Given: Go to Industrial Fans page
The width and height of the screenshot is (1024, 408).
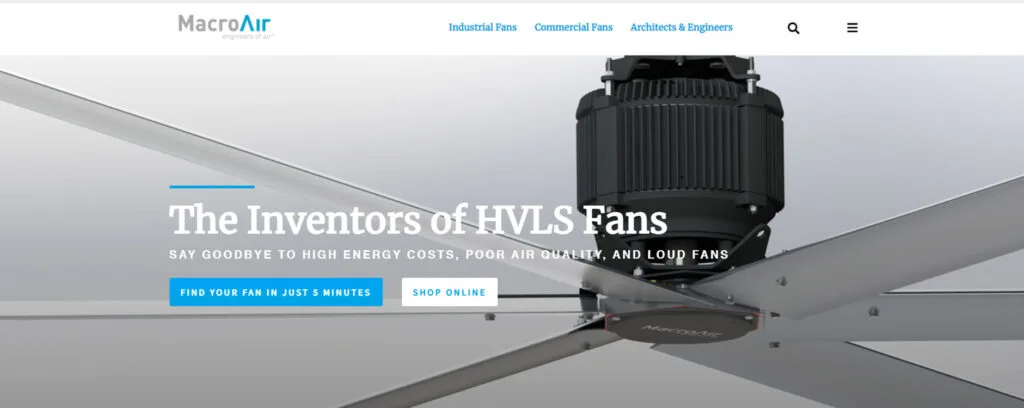Looking at the screenshot, I should (x=483, y=27).
